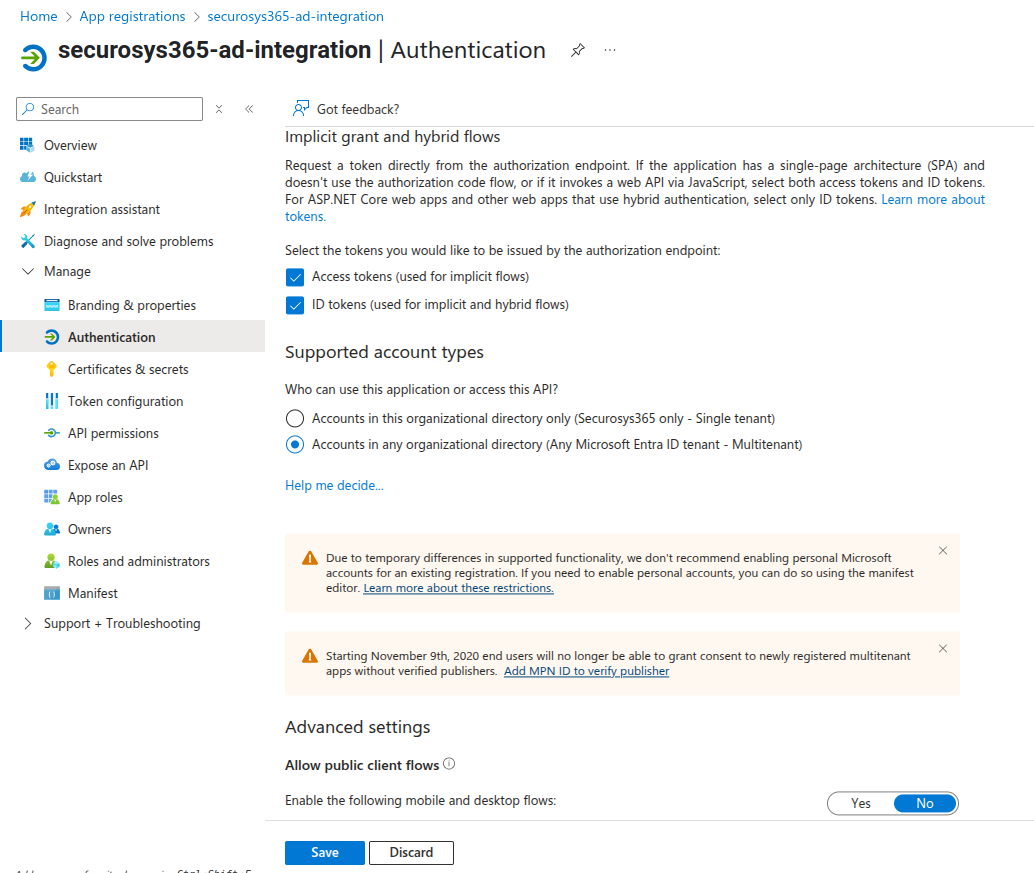Screen dimensions: 1034x873
Task: Click the Expose an API cloud icon
Action: point(52,465)
